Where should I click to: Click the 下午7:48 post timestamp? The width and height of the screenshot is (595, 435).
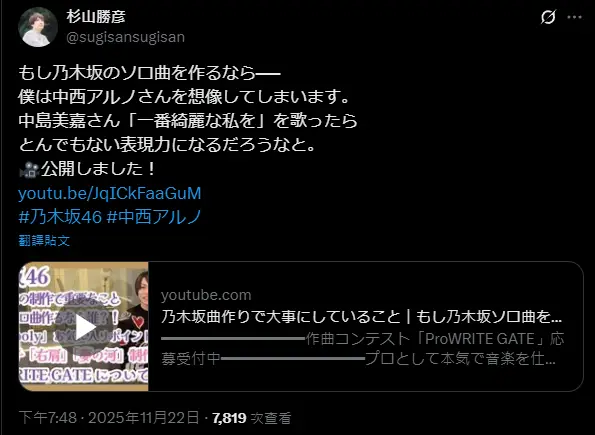(x=47, y=418)
